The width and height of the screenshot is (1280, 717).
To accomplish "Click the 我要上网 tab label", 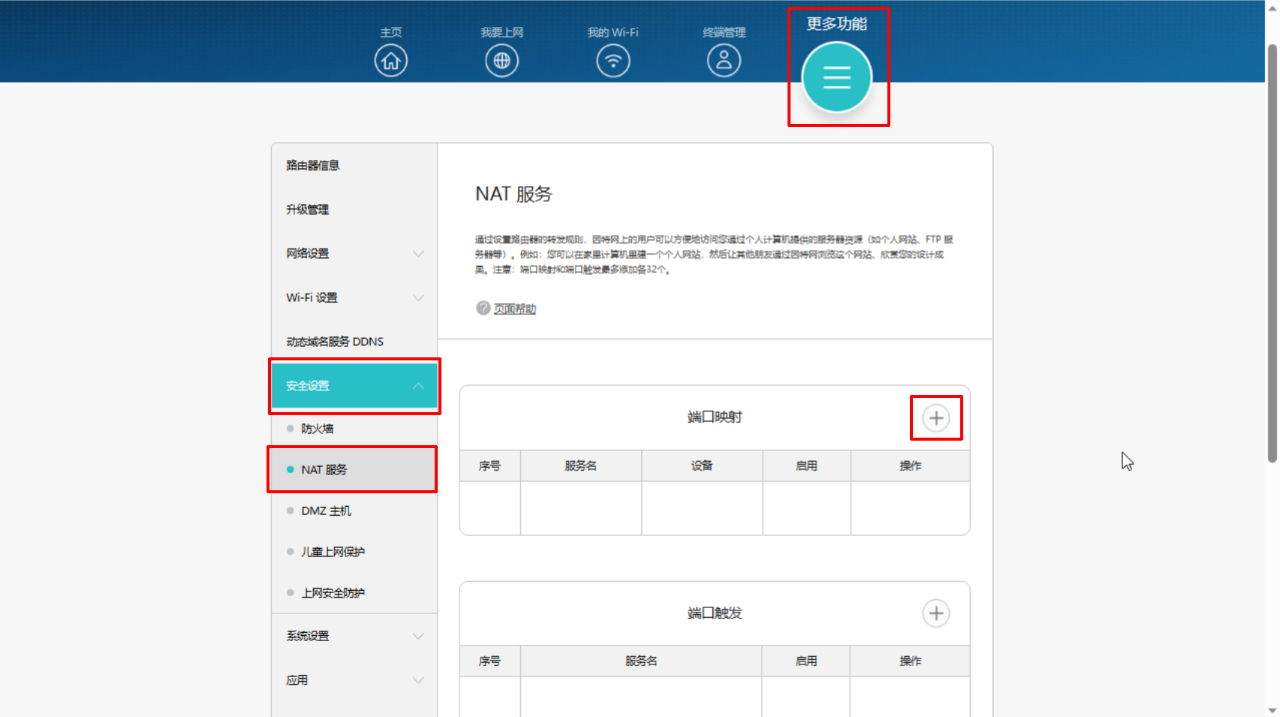I will pyautogui.click(x=502, y=32).
